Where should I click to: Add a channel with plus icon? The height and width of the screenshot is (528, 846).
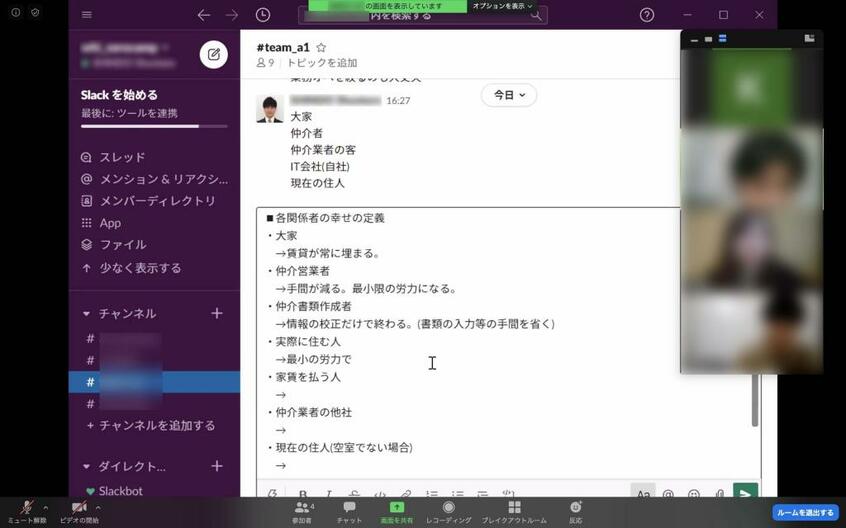[217, 313]
